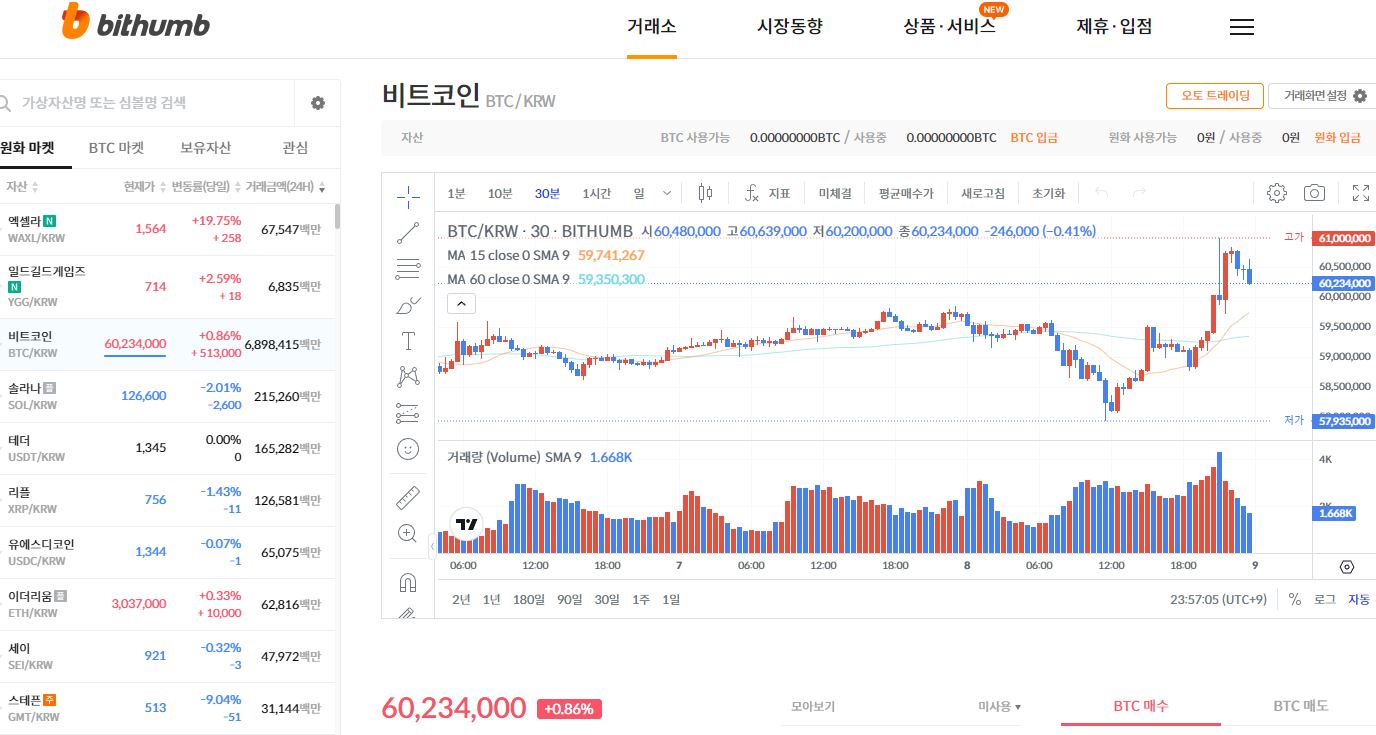Open chart settings via the gear icon
The width and height of the screenshot is (1376, 735).
click(1276, 192)
